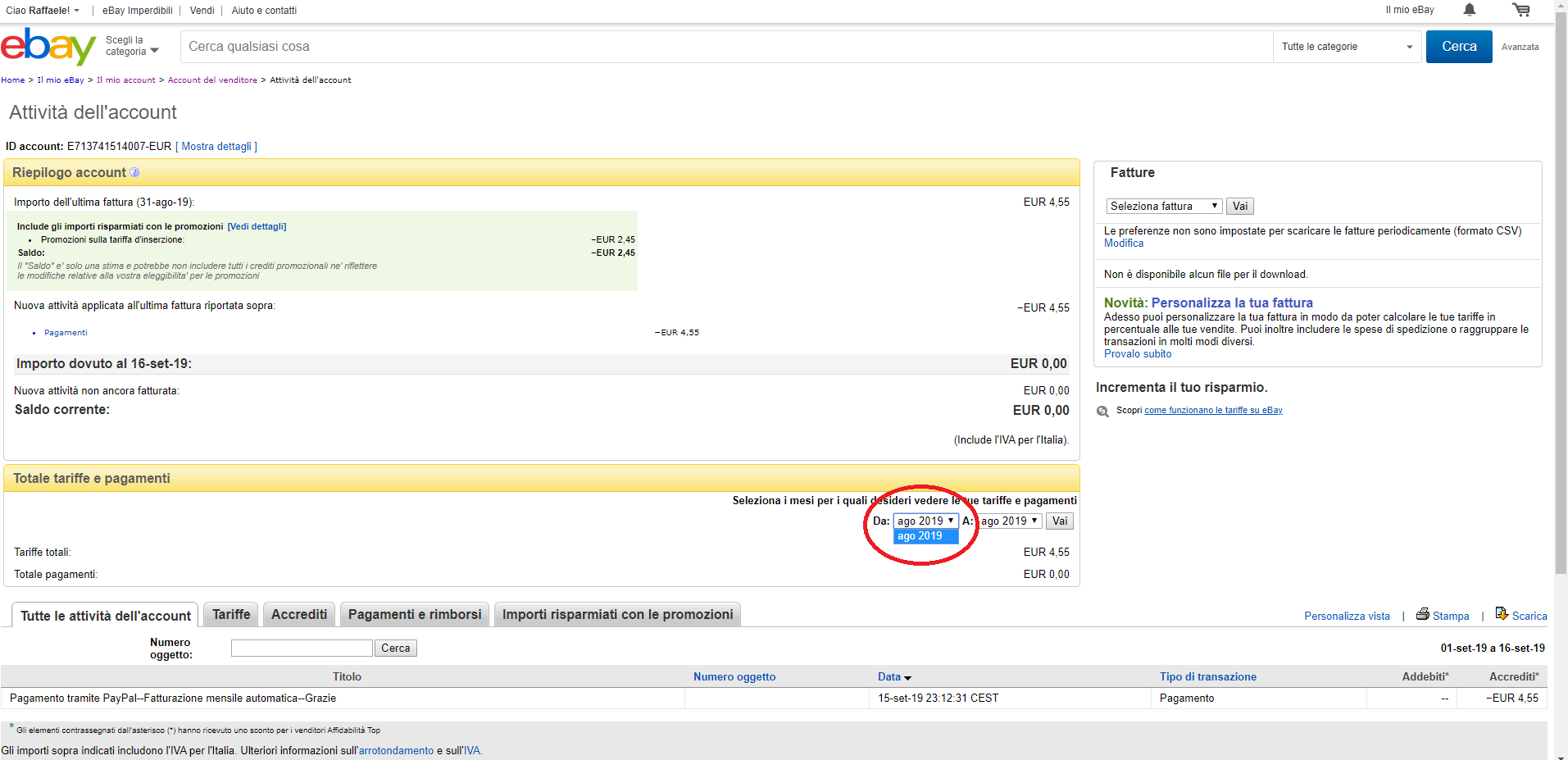Click the download icon next to Scarica
Viewport: 1568px width, 760px height.
[1502, 613]
